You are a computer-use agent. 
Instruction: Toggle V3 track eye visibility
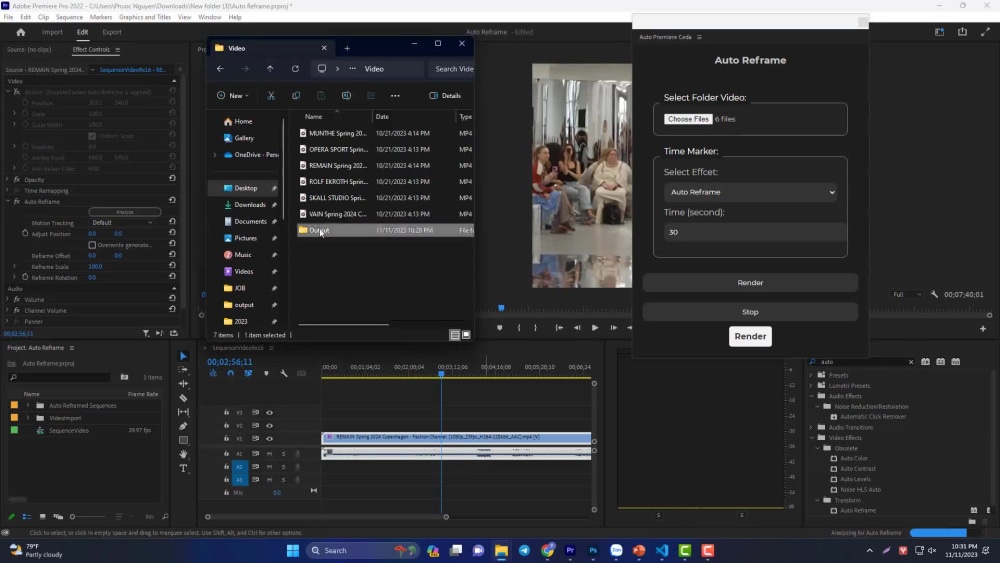click(x=269, y=413)
